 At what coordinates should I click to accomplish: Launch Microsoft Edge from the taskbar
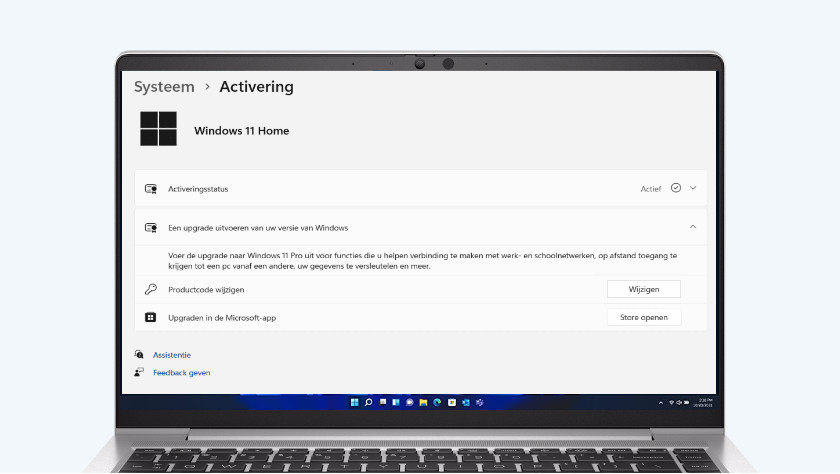[437, 402]
